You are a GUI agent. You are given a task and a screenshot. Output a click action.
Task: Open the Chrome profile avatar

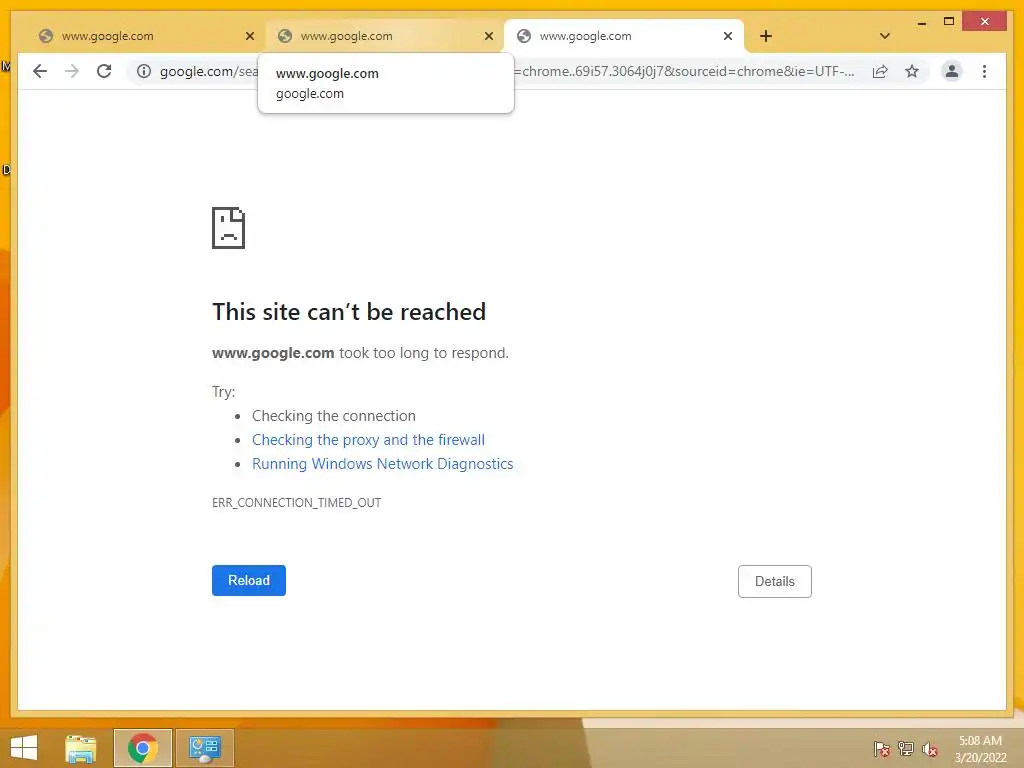click(952, 71)
